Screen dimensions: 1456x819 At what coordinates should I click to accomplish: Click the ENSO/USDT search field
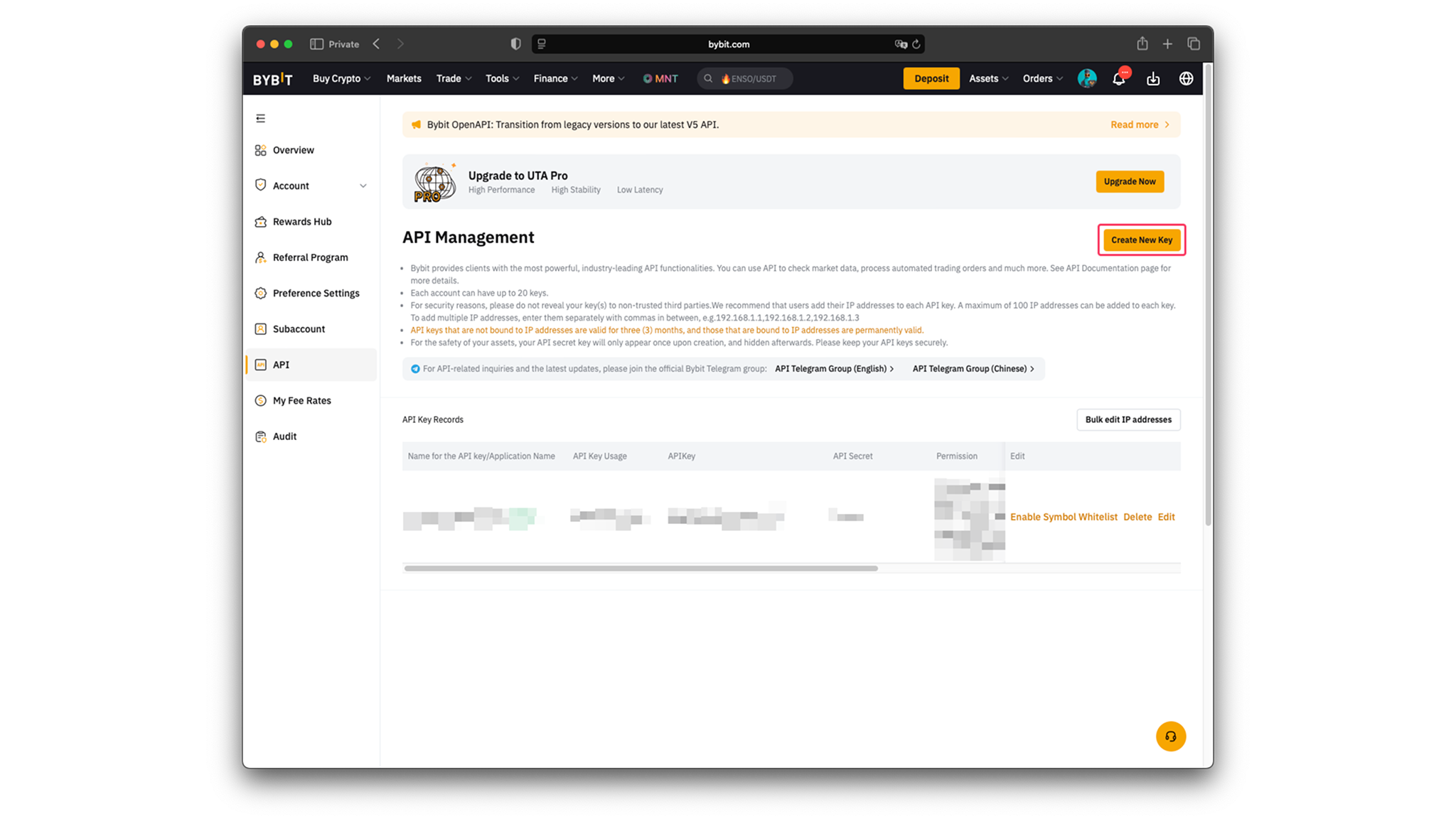tap(744, 79)
